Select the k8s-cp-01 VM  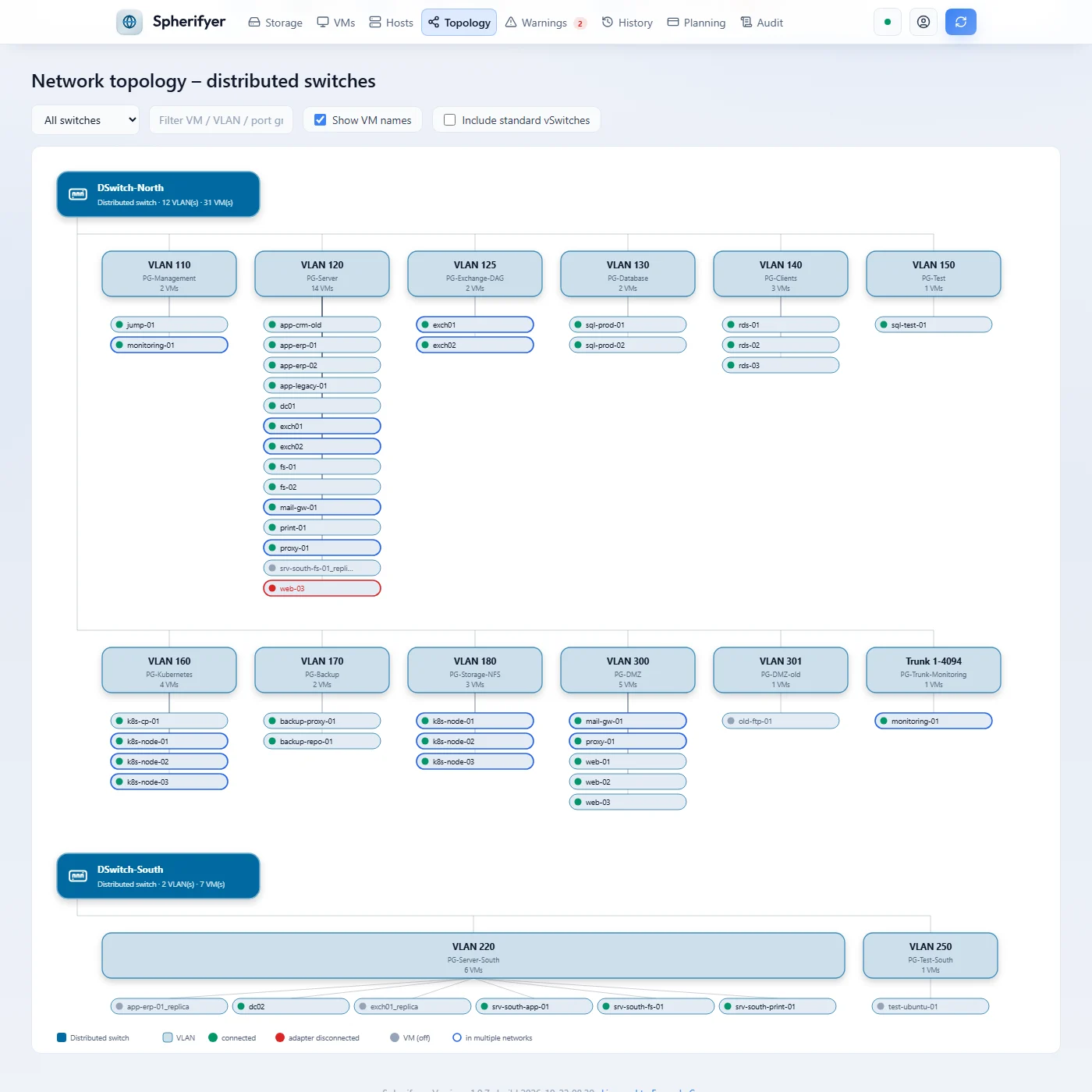[x=169, y=721]
